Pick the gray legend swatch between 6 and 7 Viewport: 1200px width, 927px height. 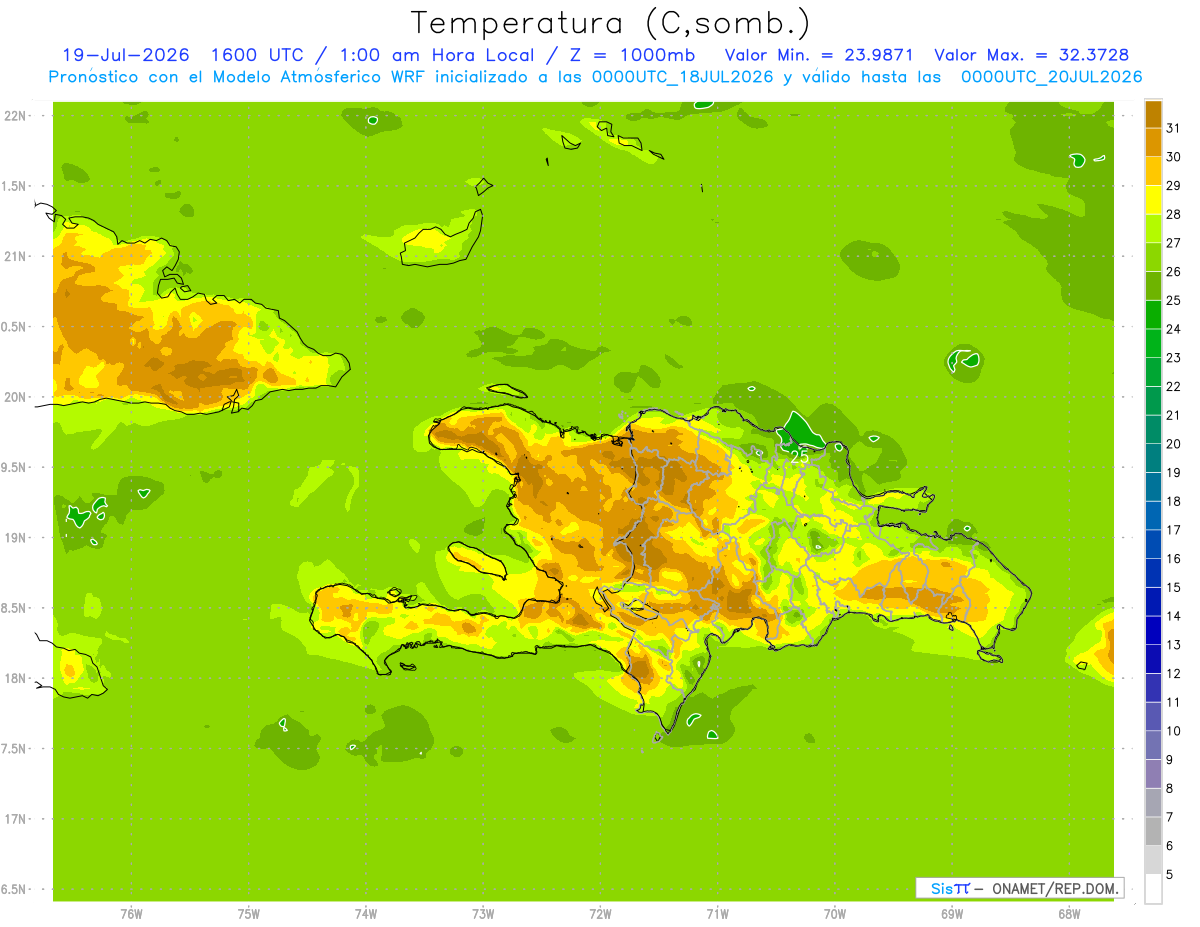(1153, 831)
